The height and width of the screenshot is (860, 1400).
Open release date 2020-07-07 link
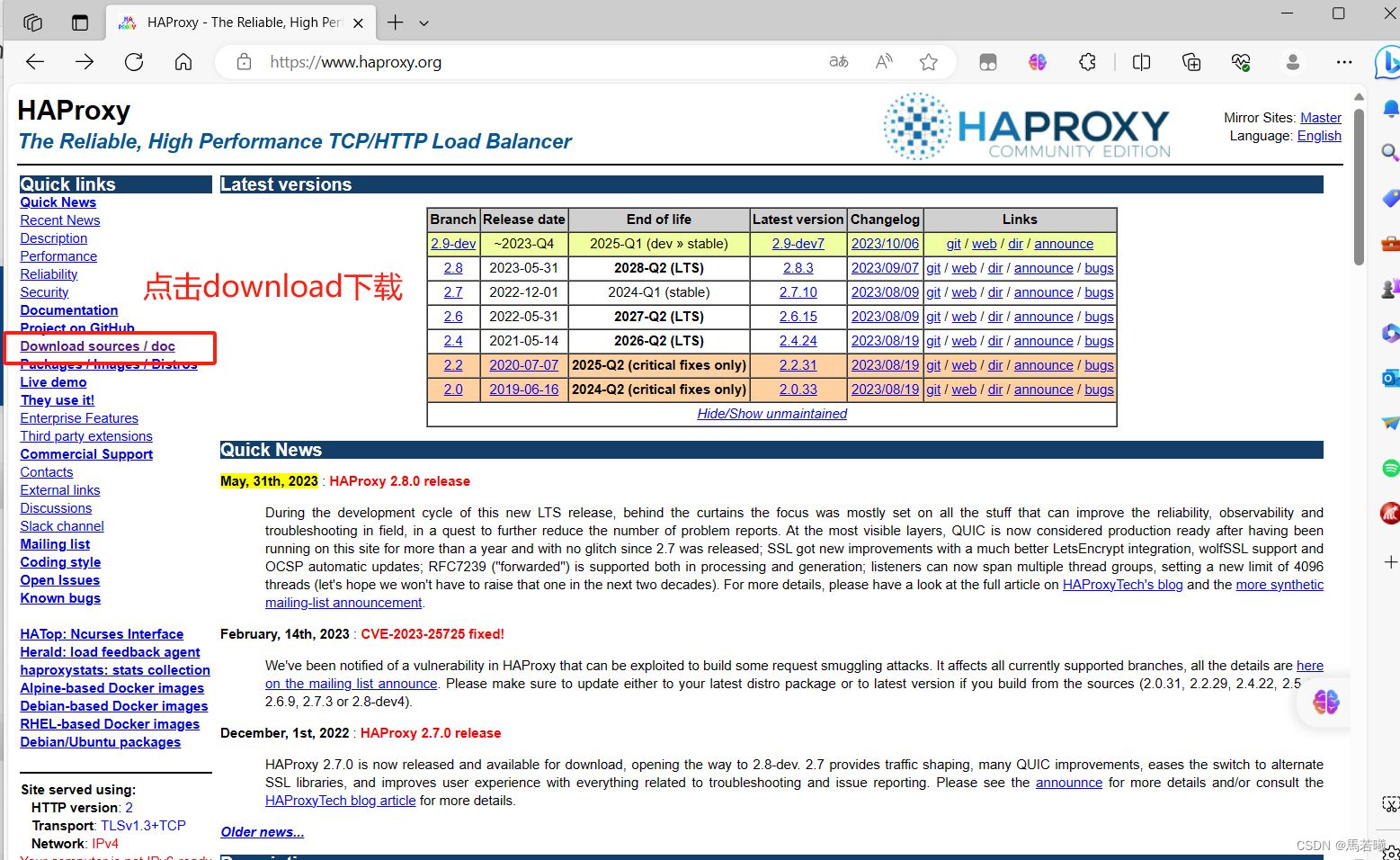pos(524,365)
